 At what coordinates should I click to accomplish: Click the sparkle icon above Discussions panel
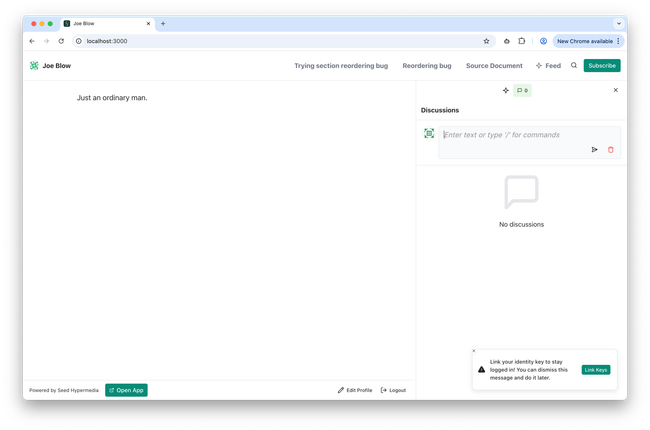pyautogui.click(x=506, y=90)
